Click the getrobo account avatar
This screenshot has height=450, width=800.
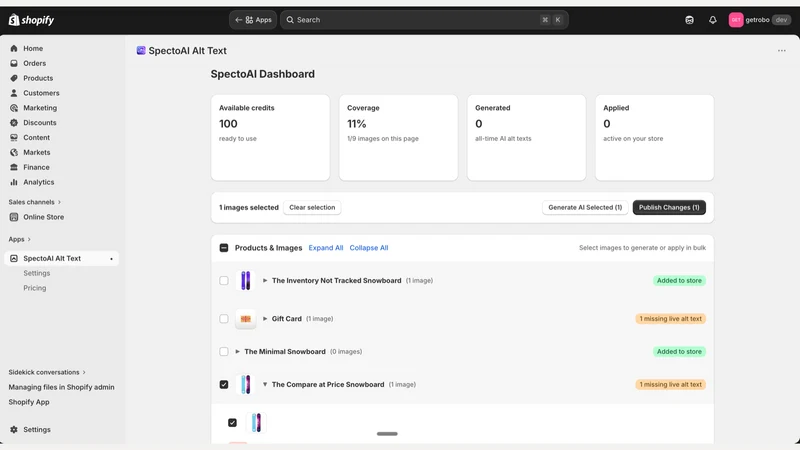pyautogui.click(x=736, y=20)
